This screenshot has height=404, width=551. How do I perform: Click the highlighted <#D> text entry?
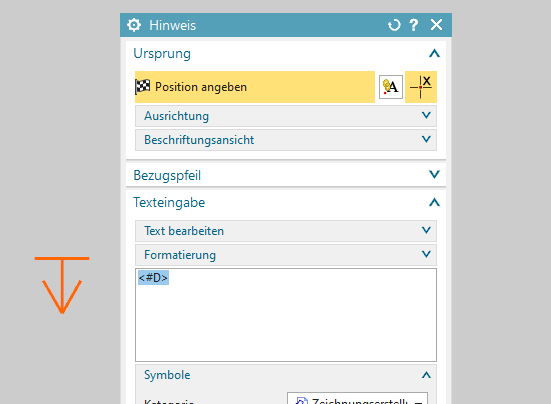(x=153, y=278)
